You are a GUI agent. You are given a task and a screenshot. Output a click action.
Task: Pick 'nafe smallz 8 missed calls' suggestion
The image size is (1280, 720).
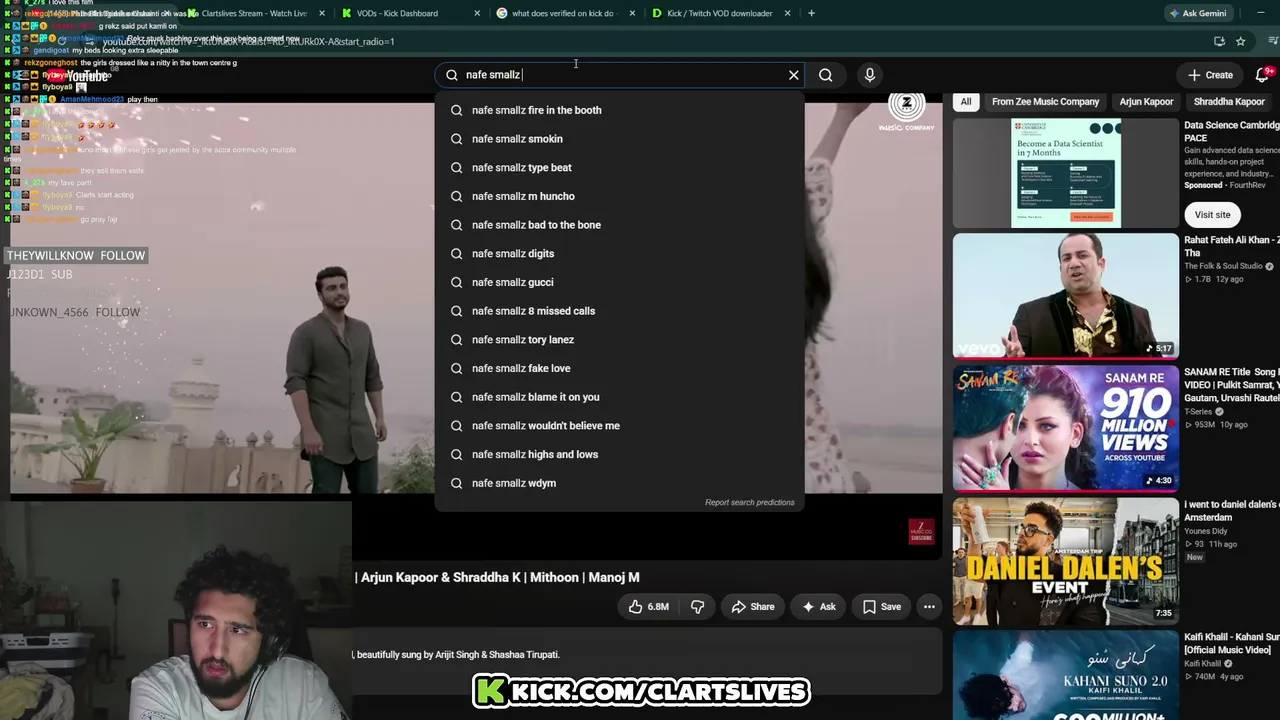coord(620,311)
